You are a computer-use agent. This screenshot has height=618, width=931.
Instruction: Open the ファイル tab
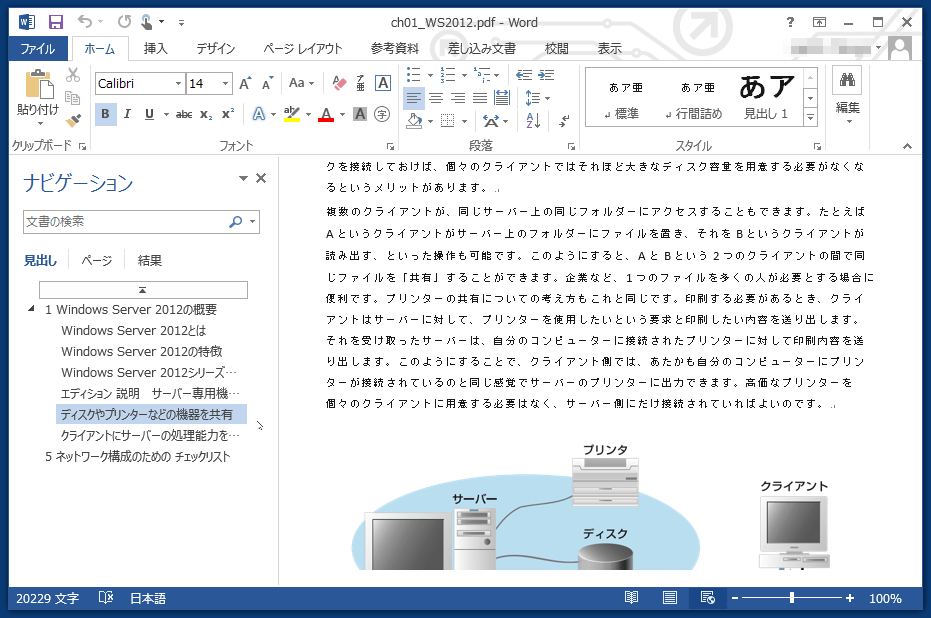(38, 49)
